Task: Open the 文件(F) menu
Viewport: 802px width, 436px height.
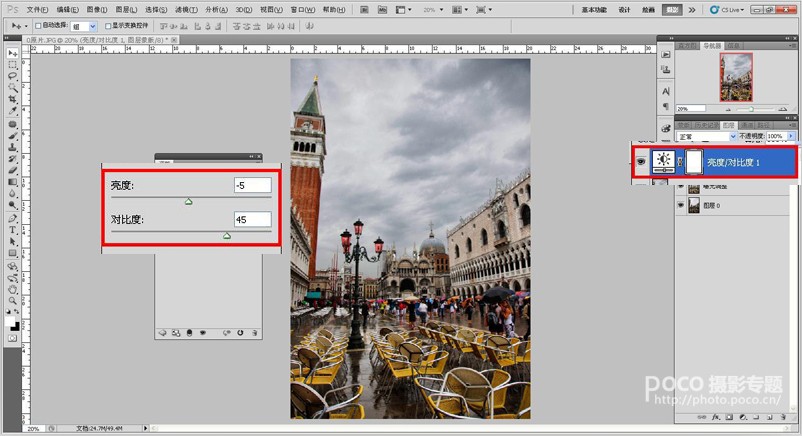Action: 37,10
